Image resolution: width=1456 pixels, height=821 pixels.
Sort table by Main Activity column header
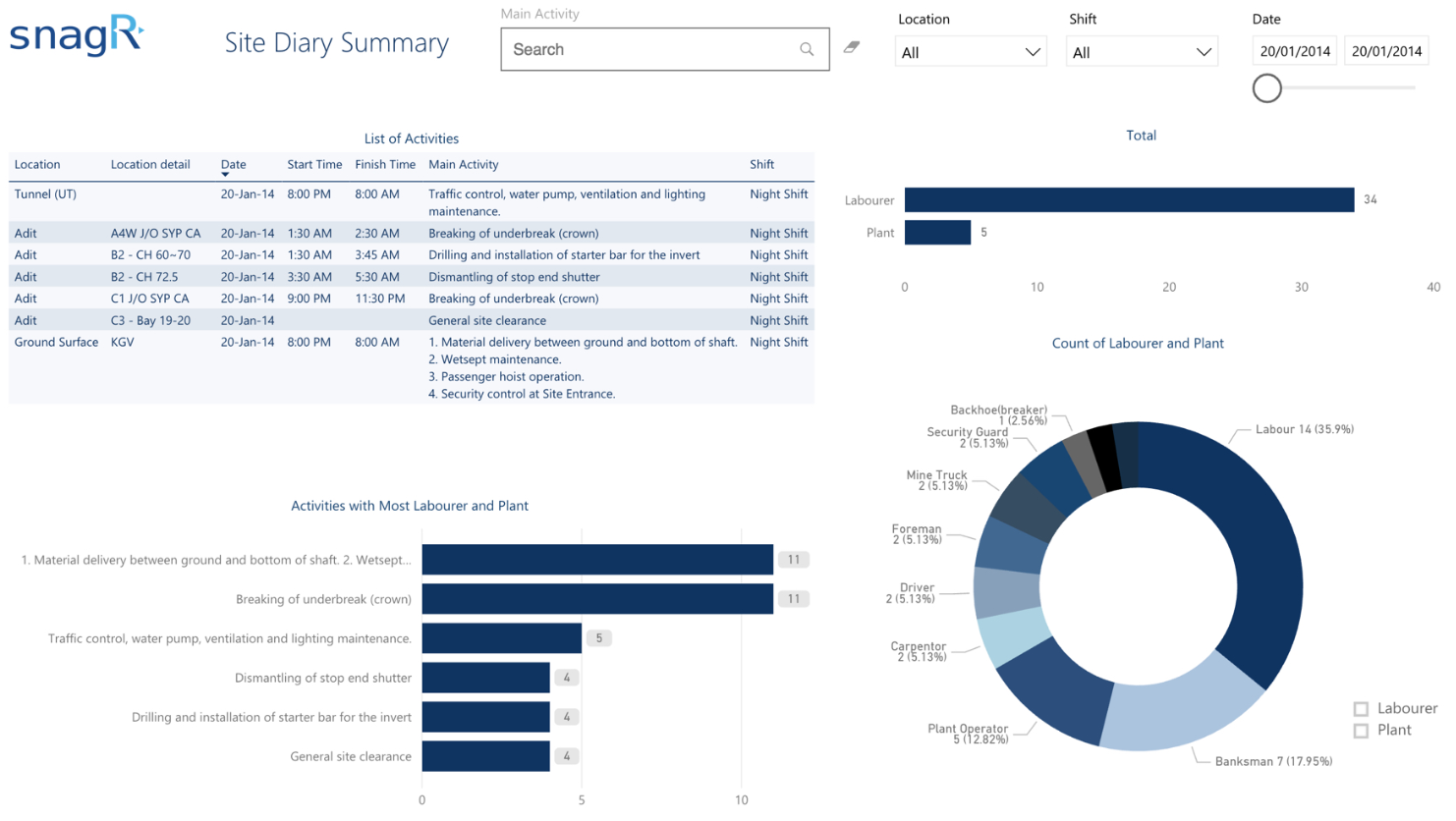(463, 165)
